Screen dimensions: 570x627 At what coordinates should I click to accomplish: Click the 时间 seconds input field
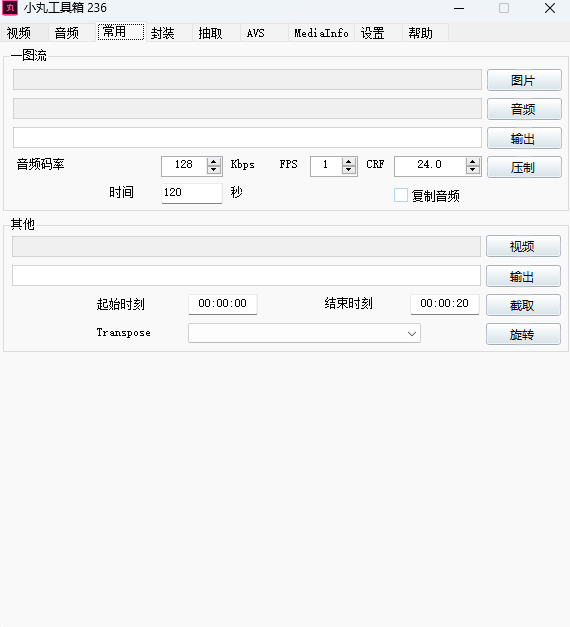[x=192, y=193]
